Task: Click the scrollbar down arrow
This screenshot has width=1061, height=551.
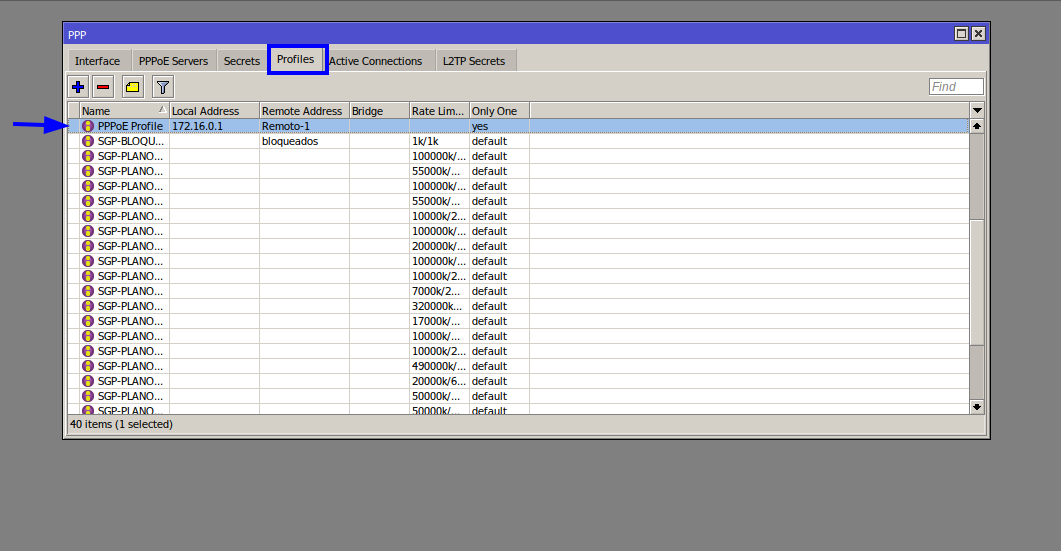Action: point(977,406)
